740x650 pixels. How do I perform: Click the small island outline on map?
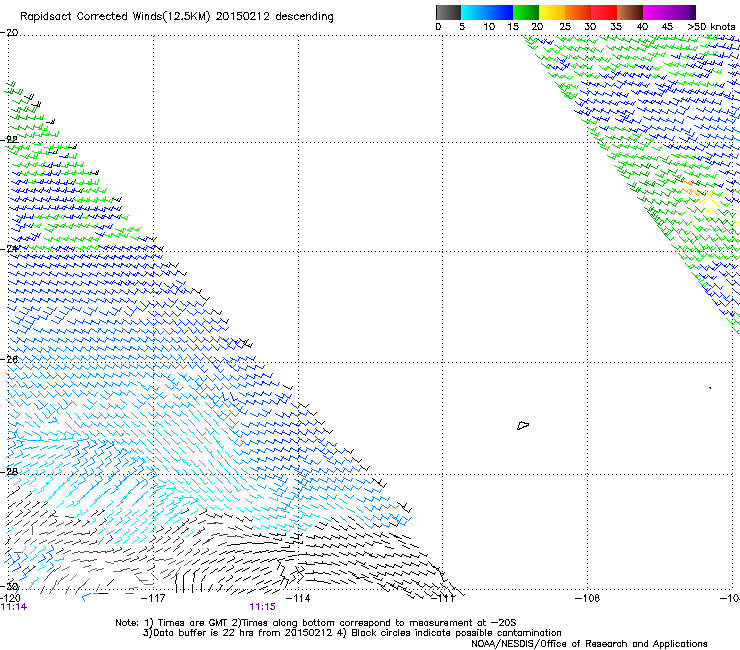click(523, 425)
